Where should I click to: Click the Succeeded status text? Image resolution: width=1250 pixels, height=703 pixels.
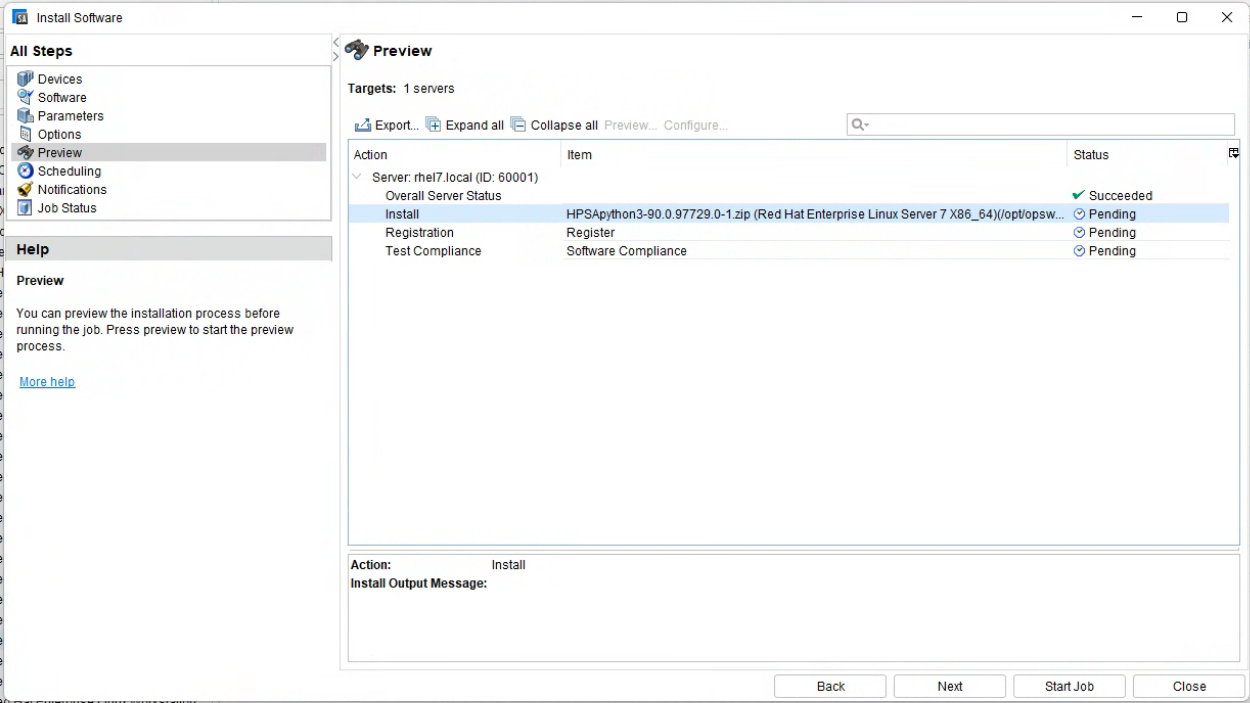[1120, 195]
